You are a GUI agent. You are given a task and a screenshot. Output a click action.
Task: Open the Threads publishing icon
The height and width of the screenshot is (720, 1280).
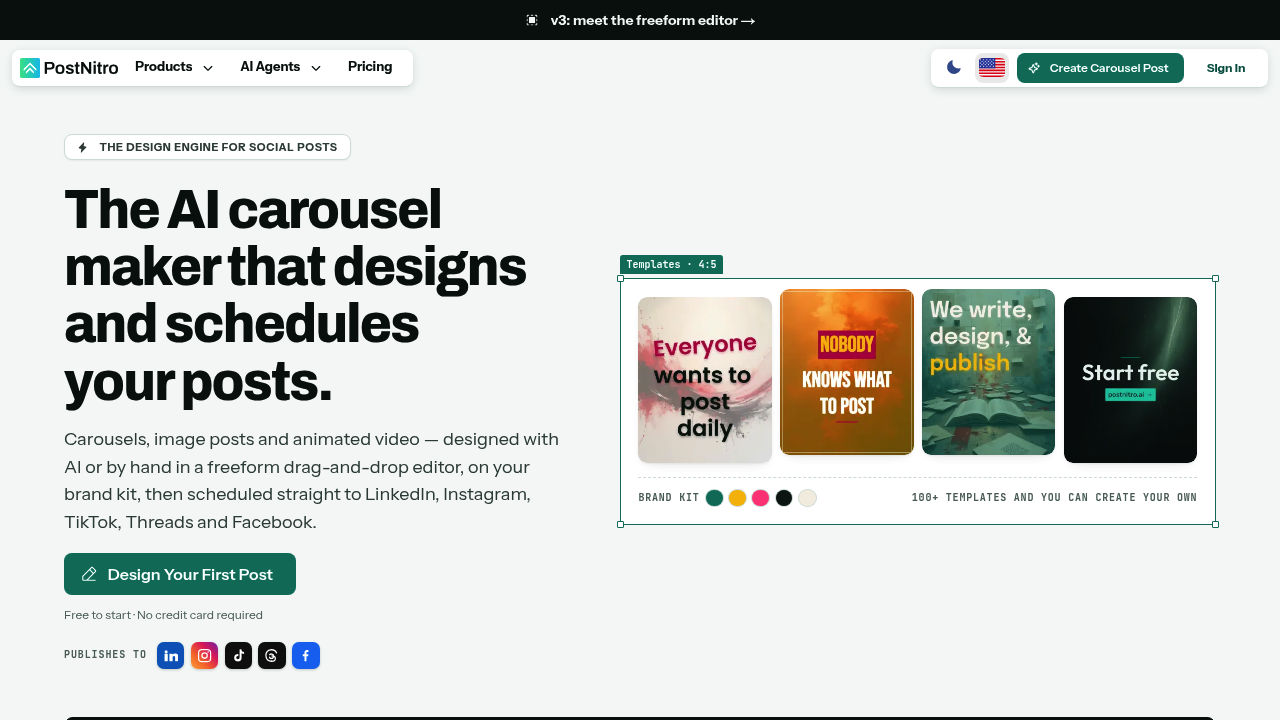tap(272, 656)
